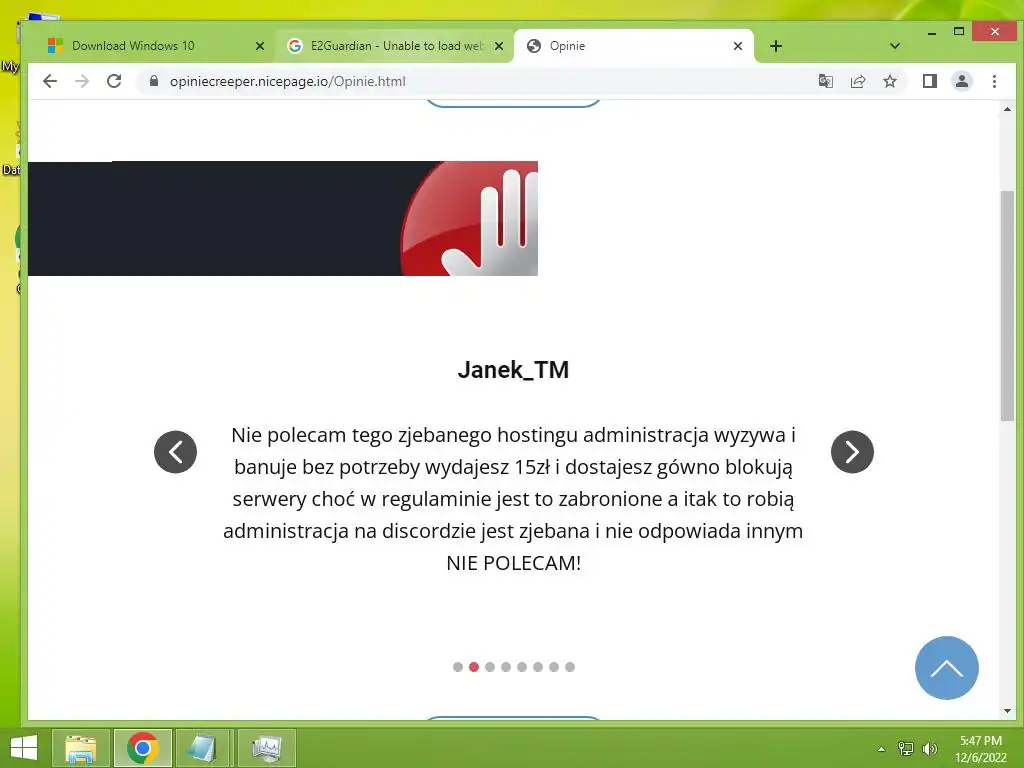Select fifth carousel dot
This screenshot has height=768, width=1024.
click(522, 667)
